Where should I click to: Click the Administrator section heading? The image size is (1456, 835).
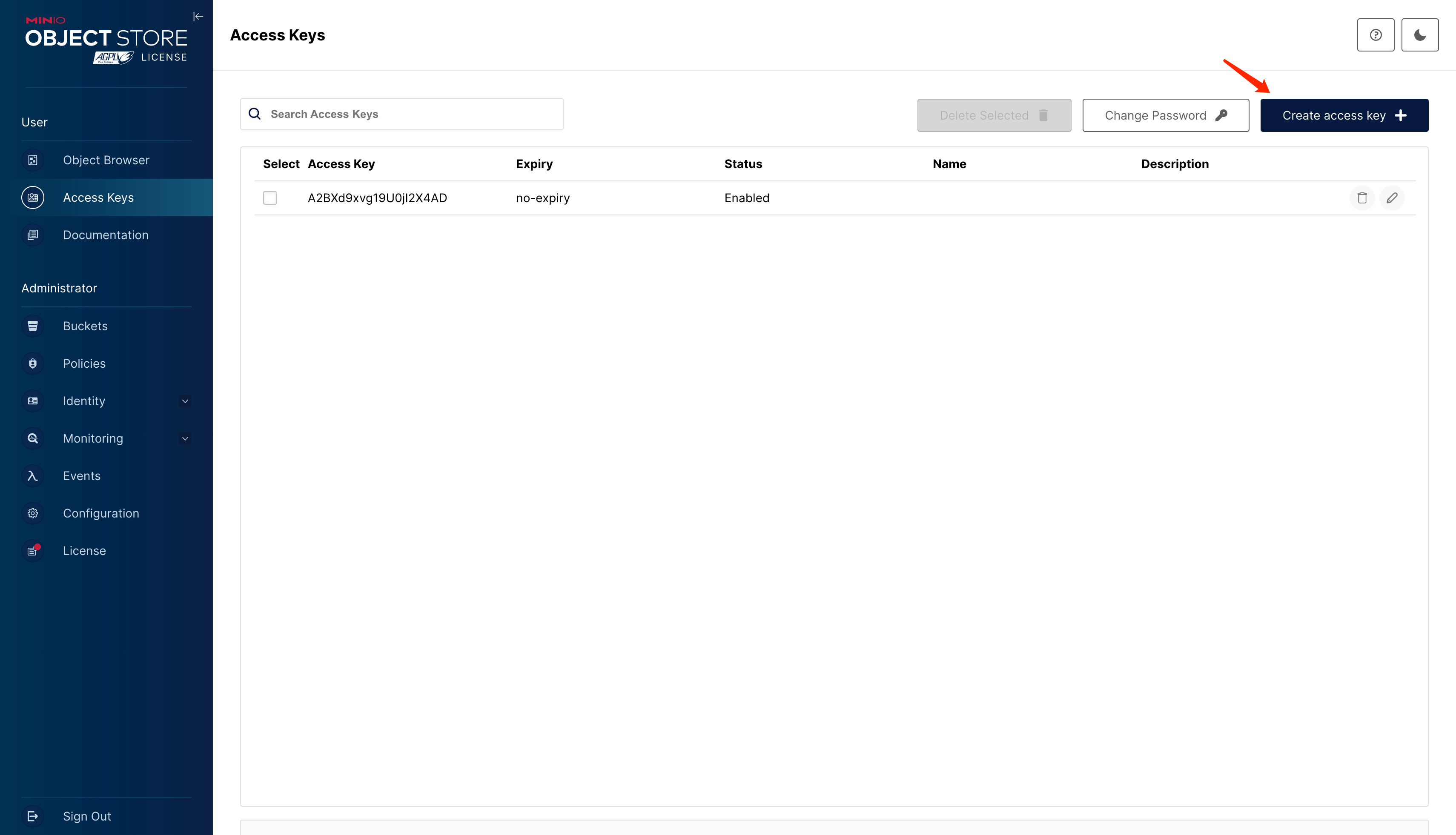[59, 288]
